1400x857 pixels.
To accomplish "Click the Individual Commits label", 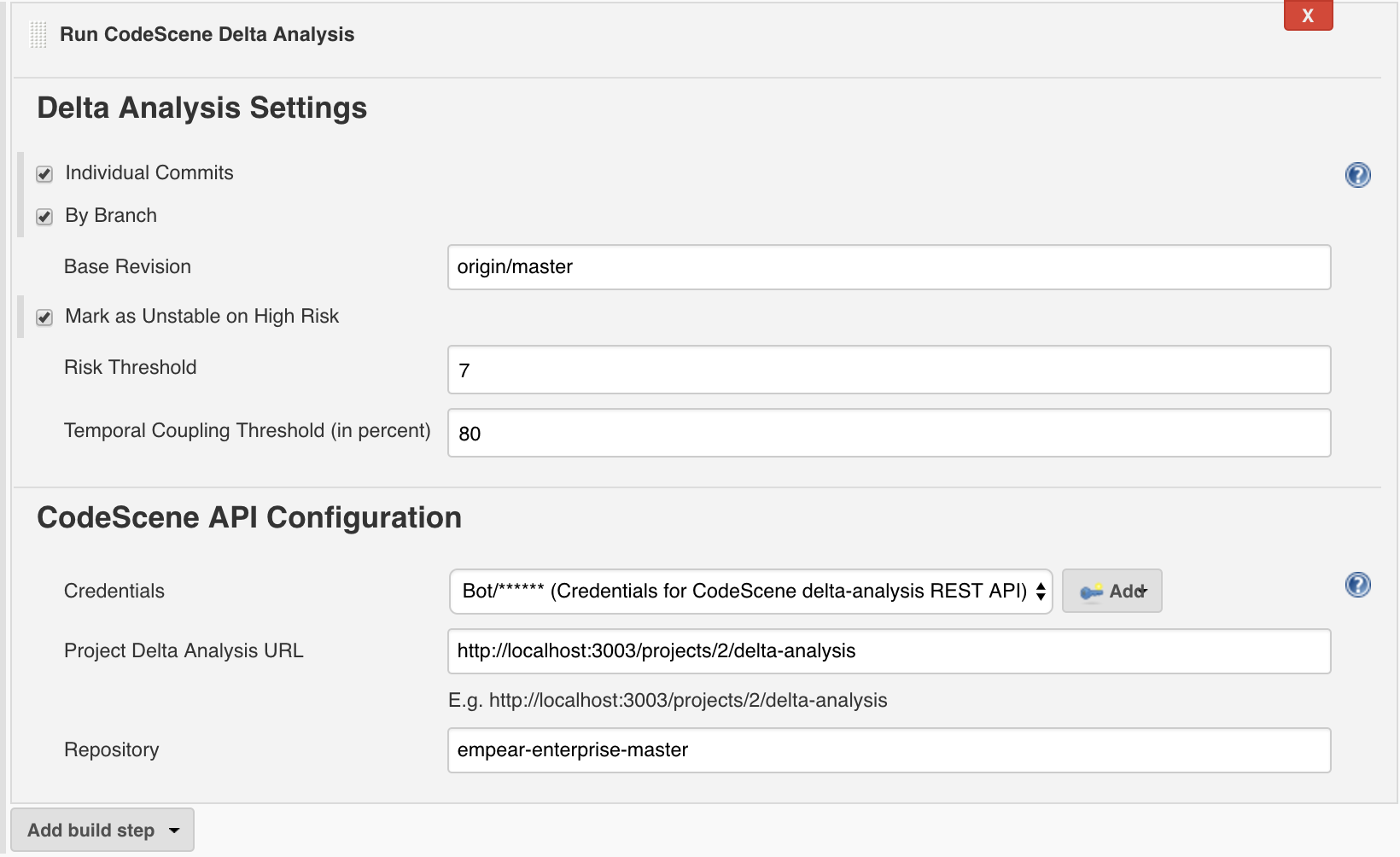I will point(149,173).
